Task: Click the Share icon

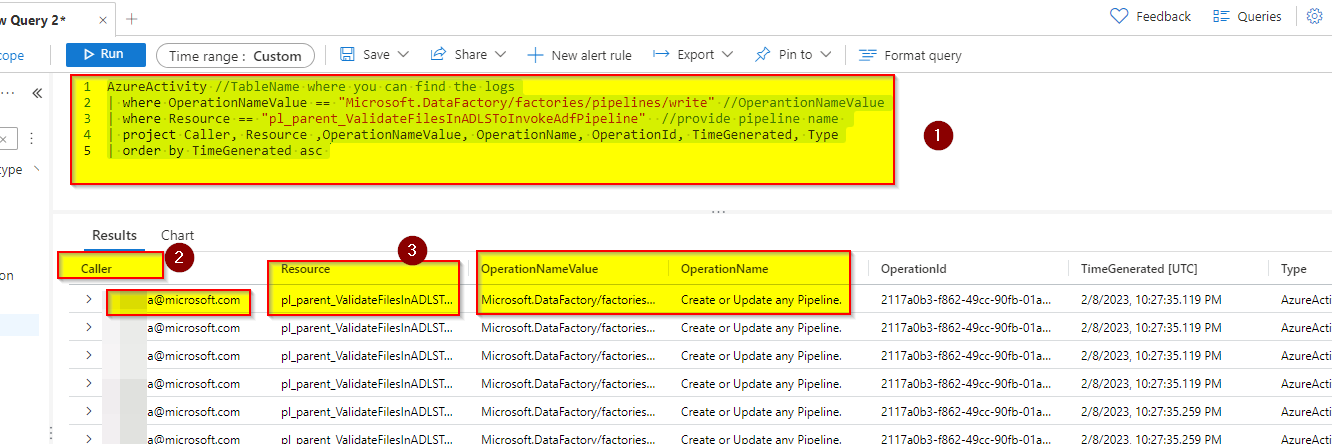Action: tap(438, 54)
